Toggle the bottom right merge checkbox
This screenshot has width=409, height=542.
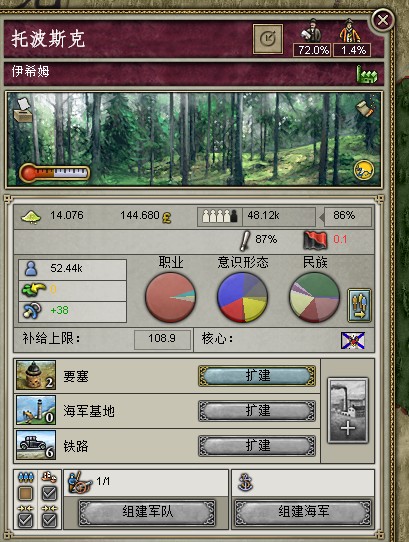point(49,520)
